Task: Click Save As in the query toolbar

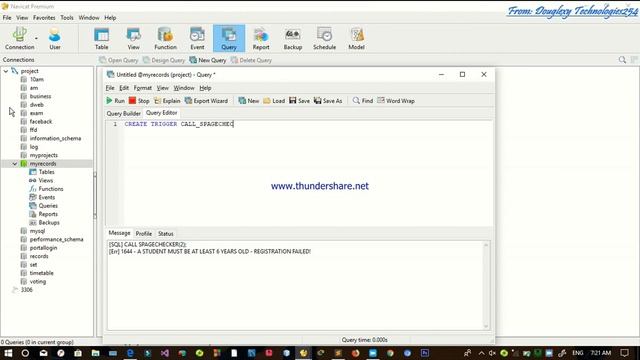Action: point(328,100)
